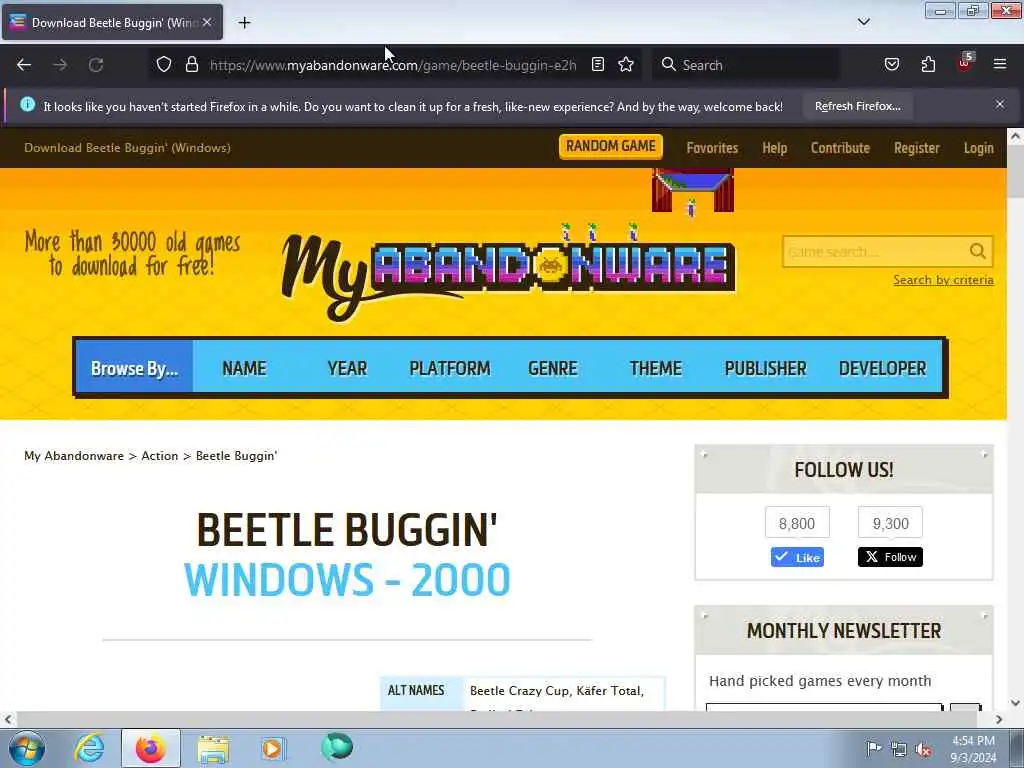Click the taskbar clock 4:54 PM
This screenshot has width=1024, height=768.
point(973,749)
